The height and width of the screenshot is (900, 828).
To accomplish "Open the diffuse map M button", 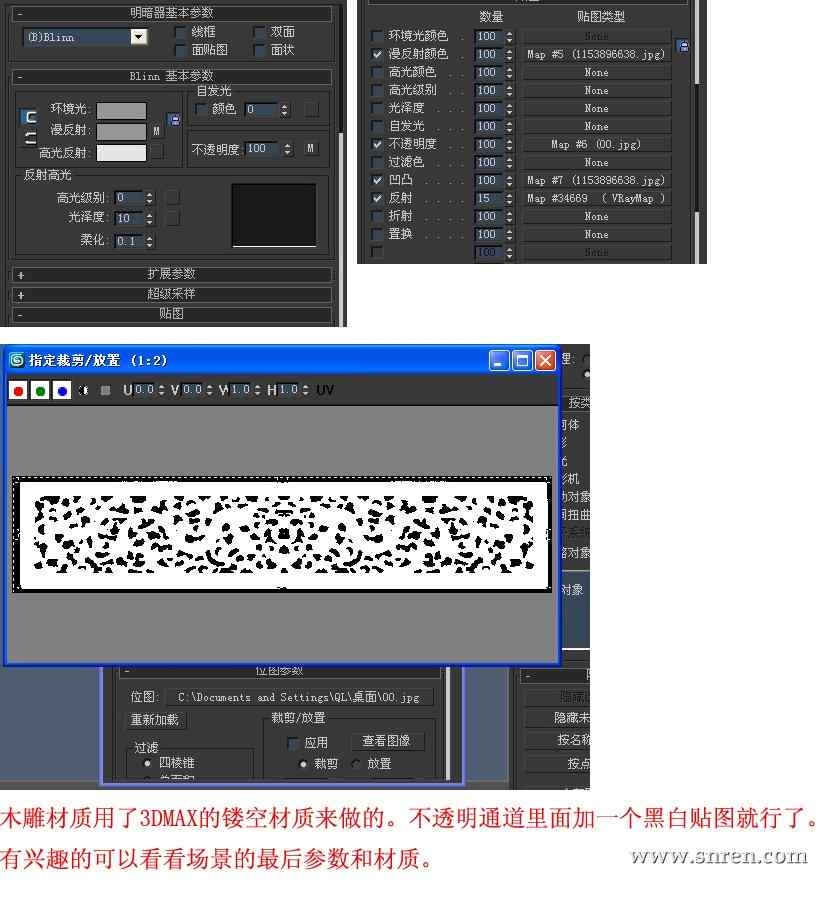I will coord(157,131).
